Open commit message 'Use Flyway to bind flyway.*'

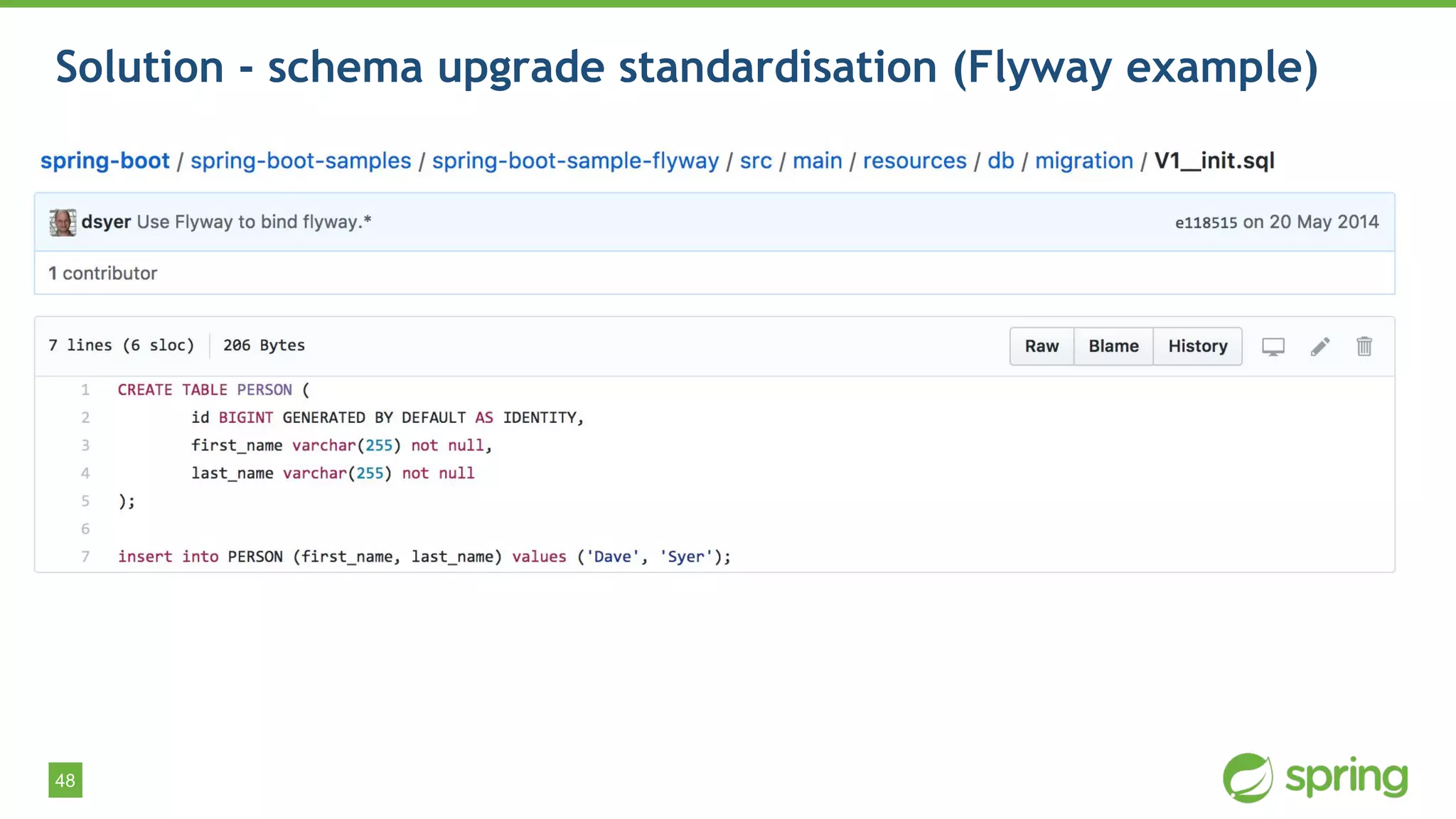pos(254,222)
